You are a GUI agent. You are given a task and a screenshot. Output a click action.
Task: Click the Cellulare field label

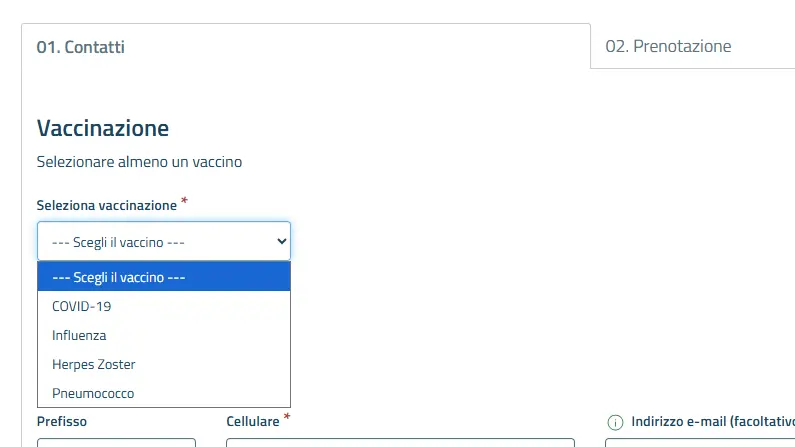click(x=254, y=422)
